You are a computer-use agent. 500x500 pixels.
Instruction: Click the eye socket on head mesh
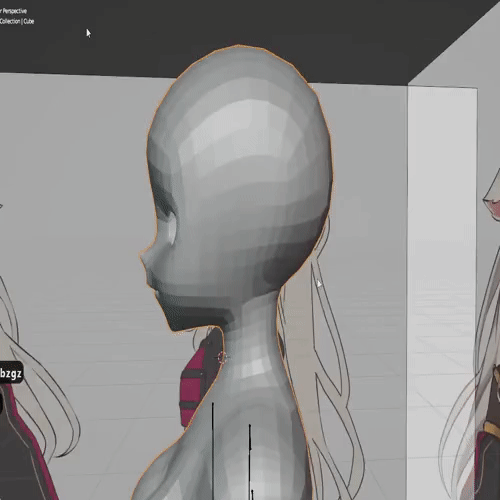click(x=168, y=223)
